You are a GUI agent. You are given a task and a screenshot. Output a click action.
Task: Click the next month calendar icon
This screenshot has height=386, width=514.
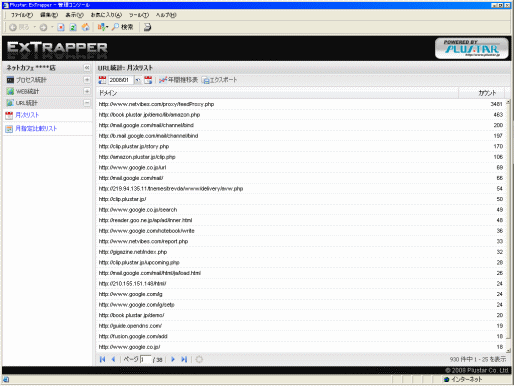[148, 80]
